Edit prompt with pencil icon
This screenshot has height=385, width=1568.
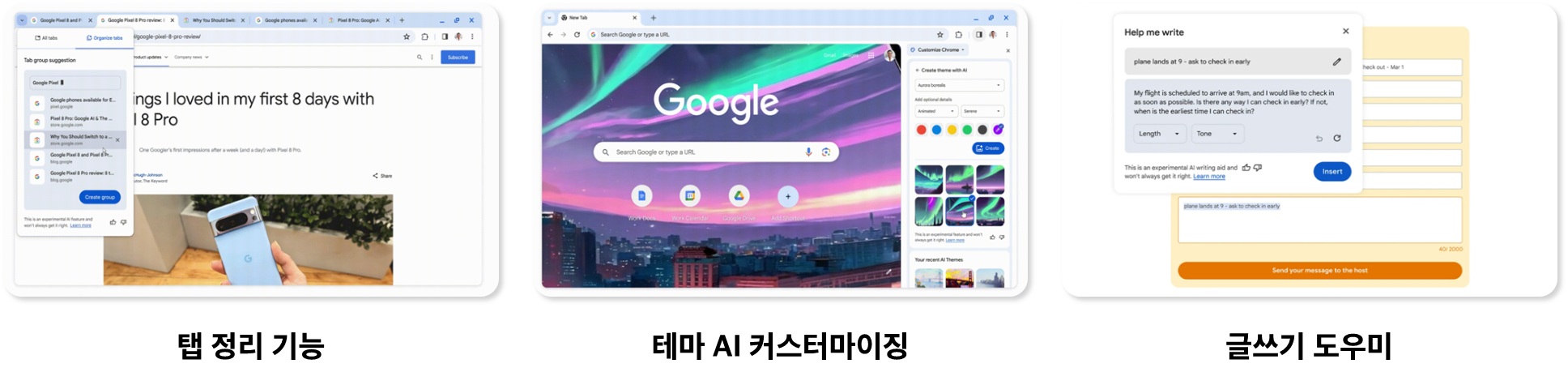[1336, 62]
